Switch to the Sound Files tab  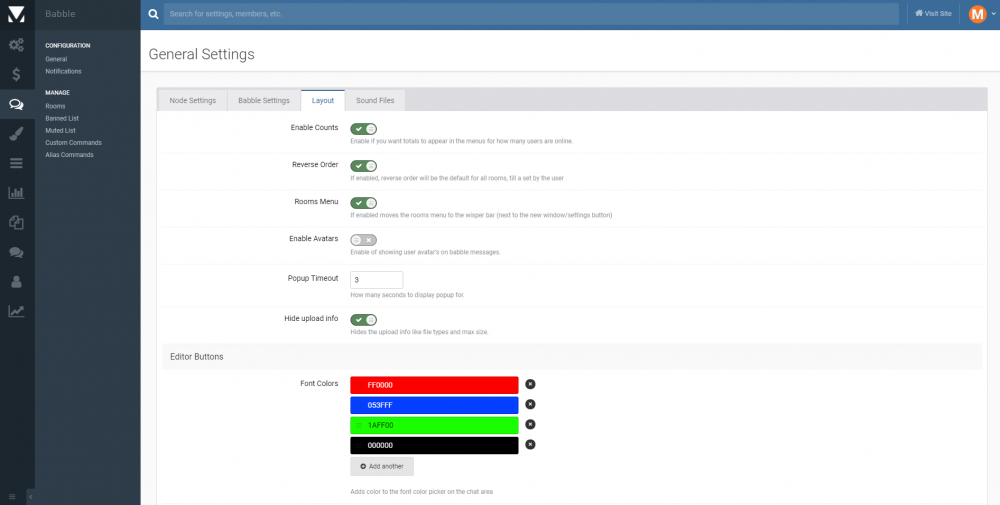click(375, 101)
